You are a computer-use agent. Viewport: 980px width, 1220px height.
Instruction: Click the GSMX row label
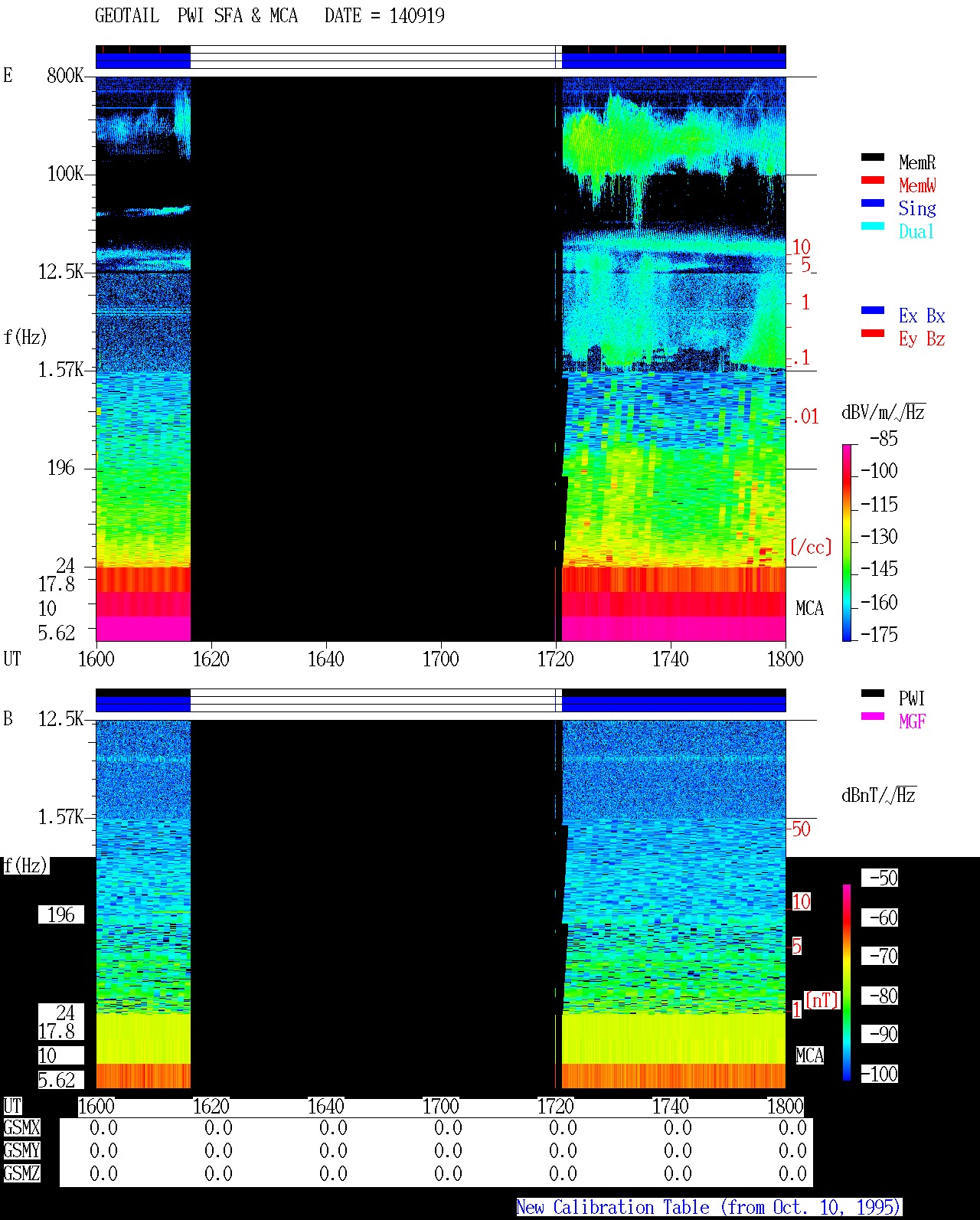[21, 1127]
